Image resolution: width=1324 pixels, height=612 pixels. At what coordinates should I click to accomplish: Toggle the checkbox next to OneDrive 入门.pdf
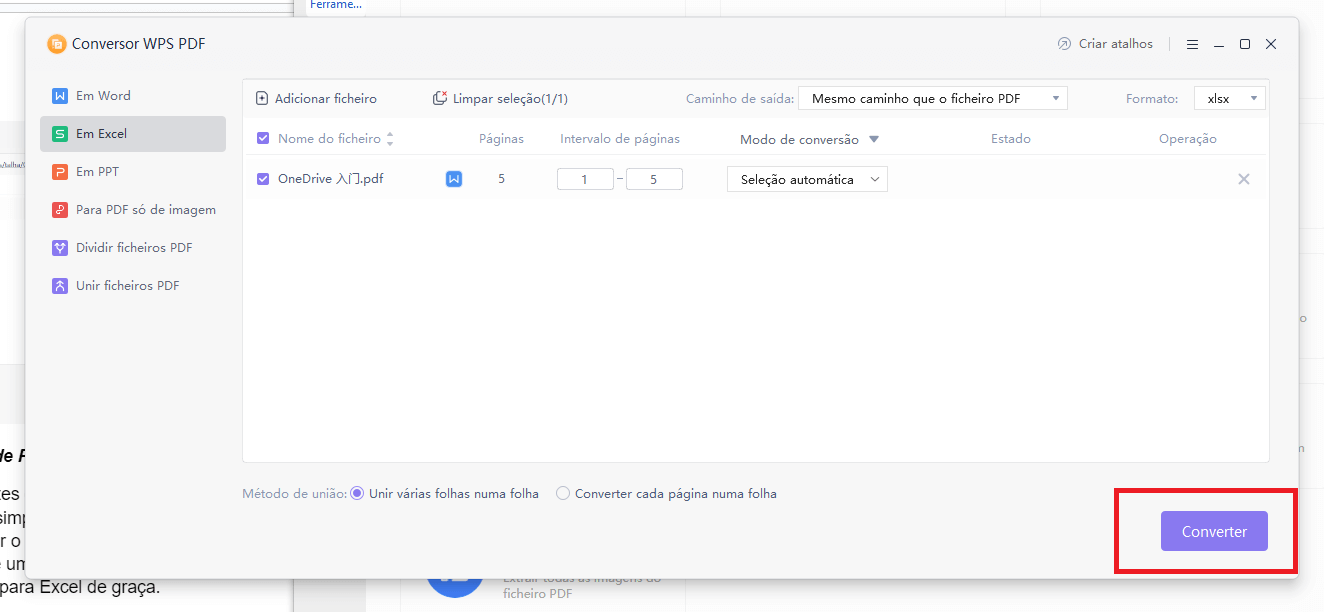point(262,178)
